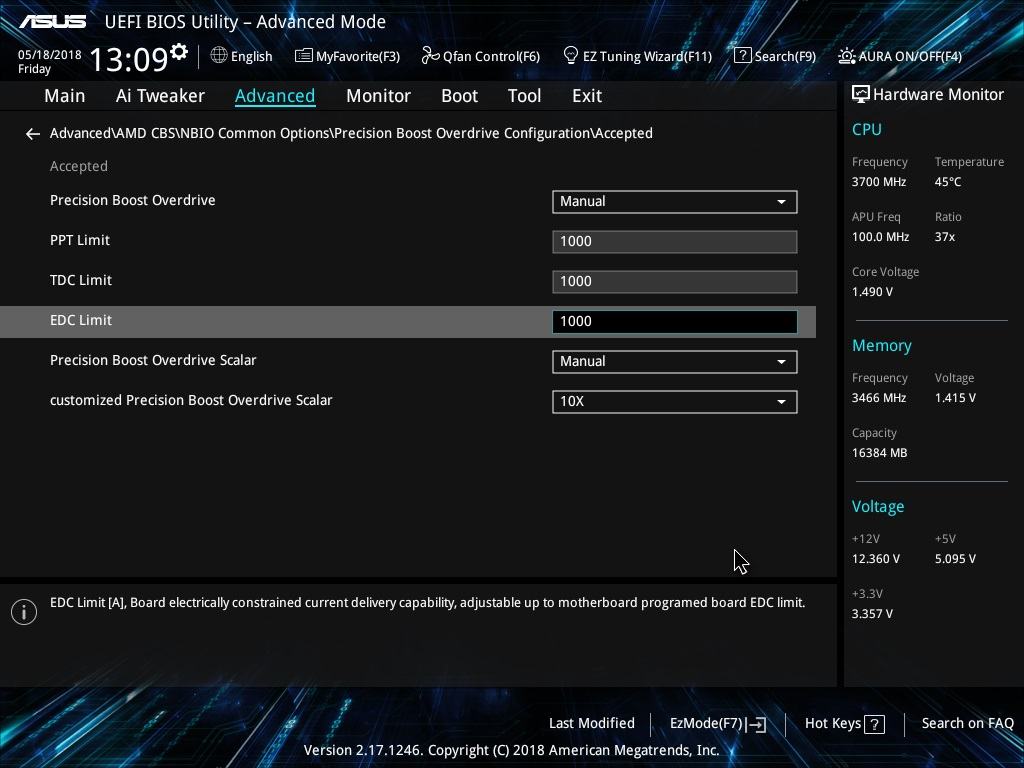Screen dimensions: 1024x768
Task: Select the TDC Limit label
Action: pyautogui.click(x=81, y=280)
